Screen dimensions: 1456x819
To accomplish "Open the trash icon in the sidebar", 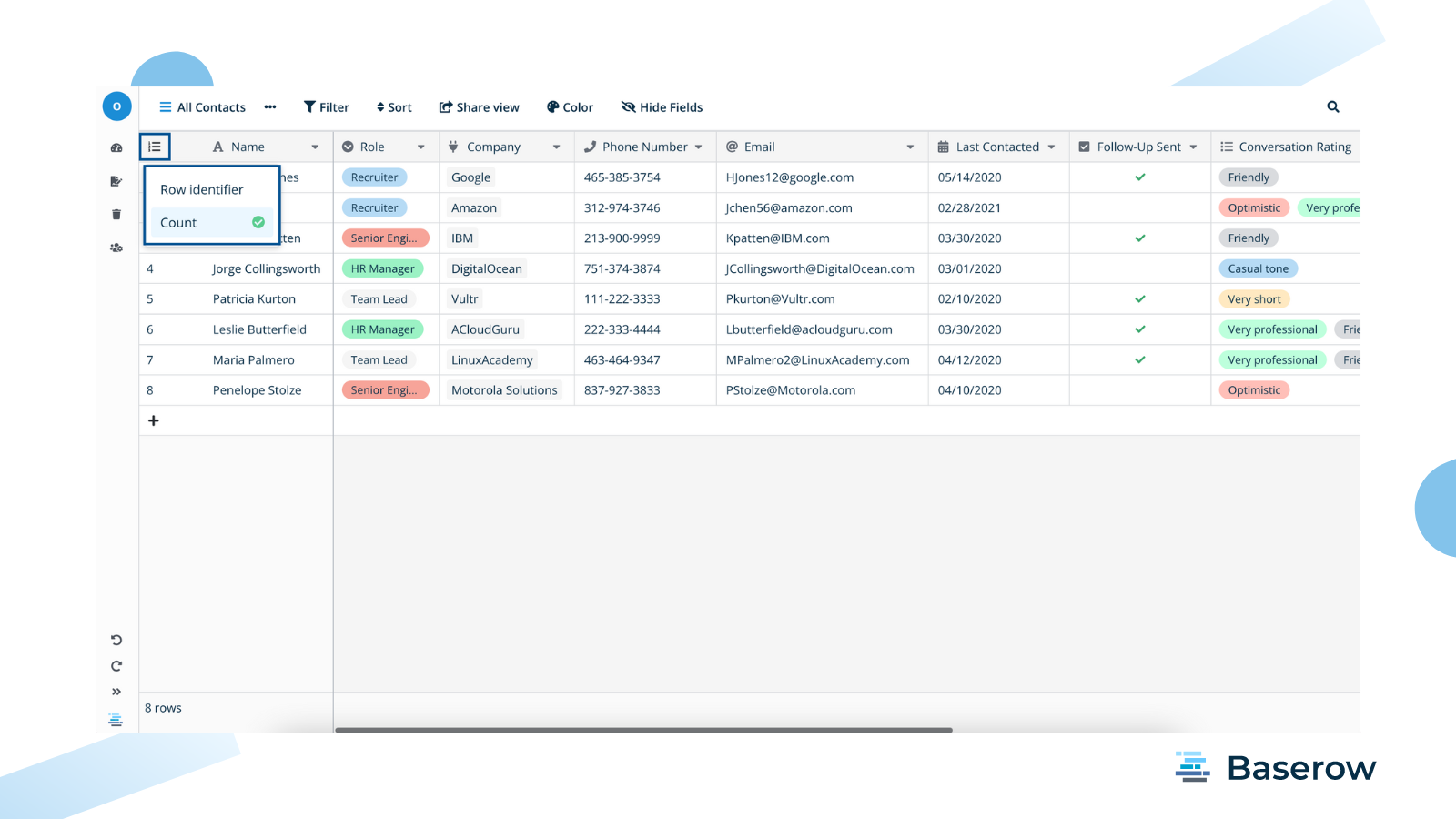I will (116, 215).
